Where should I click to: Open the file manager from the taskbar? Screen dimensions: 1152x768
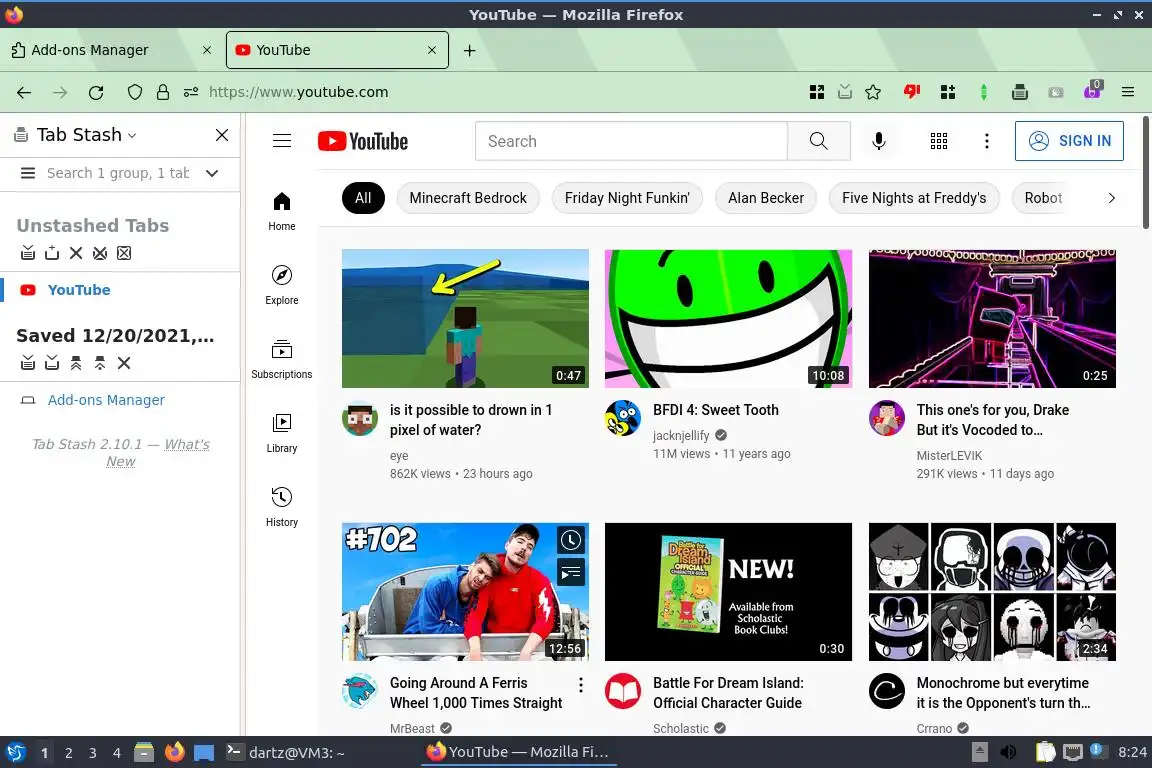(x=144, y=753)
